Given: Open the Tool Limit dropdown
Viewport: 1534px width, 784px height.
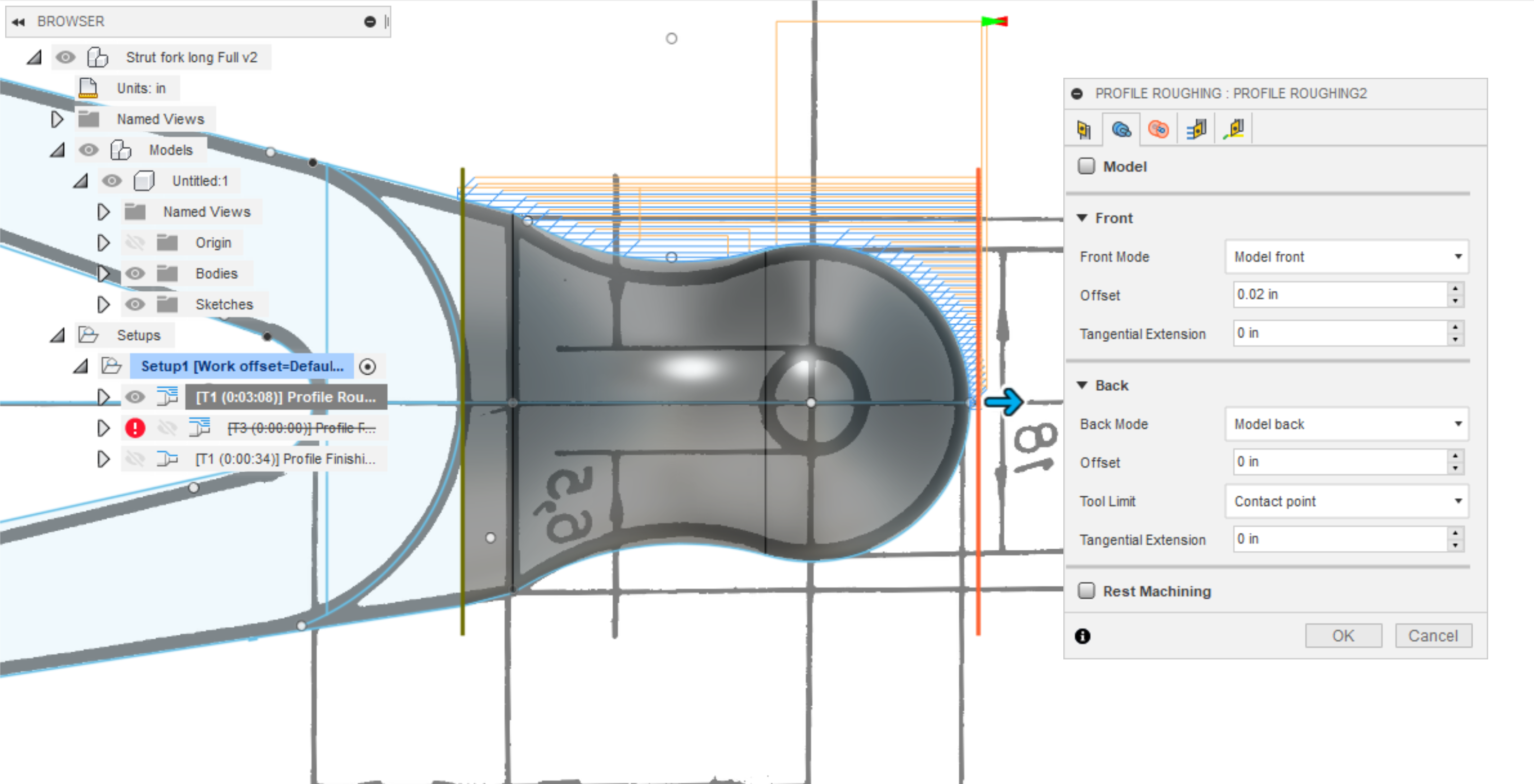Looking at the screenshot, I should tap(1347, 501).
